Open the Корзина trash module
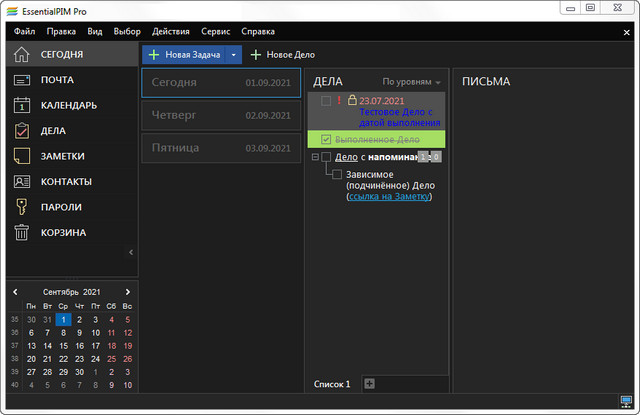The width and height of the screenshot is (640, 415). [x=63, y=233]
